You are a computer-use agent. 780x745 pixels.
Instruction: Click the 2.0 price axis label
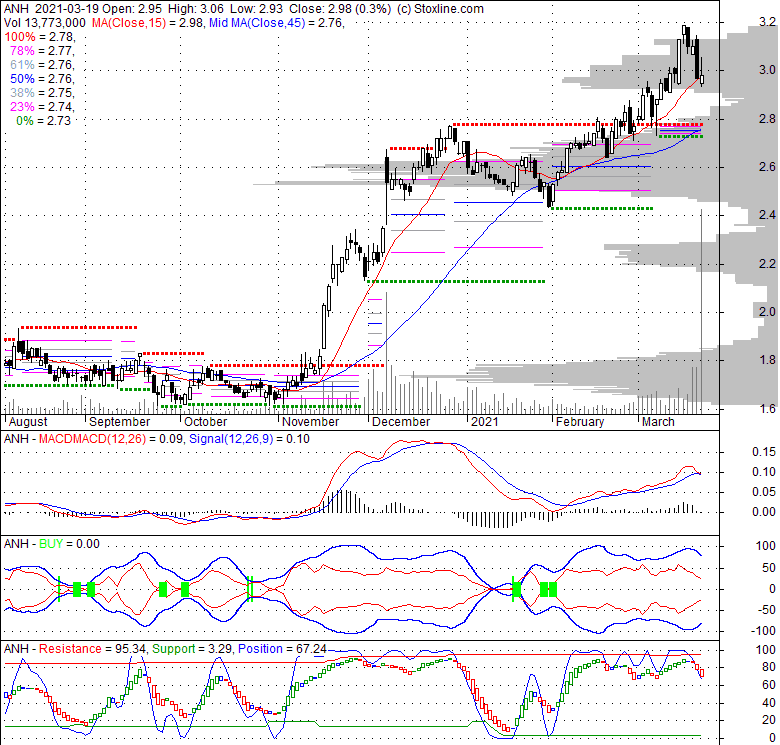(x=738, y=312)
